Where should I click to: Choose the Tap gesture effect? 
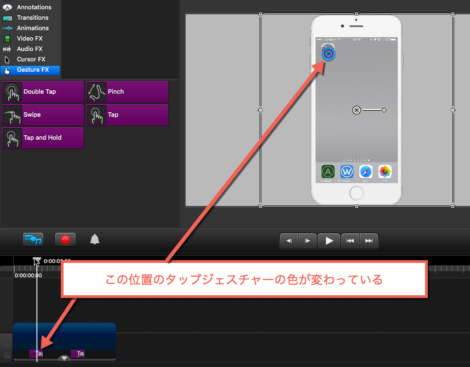[127, 115]
